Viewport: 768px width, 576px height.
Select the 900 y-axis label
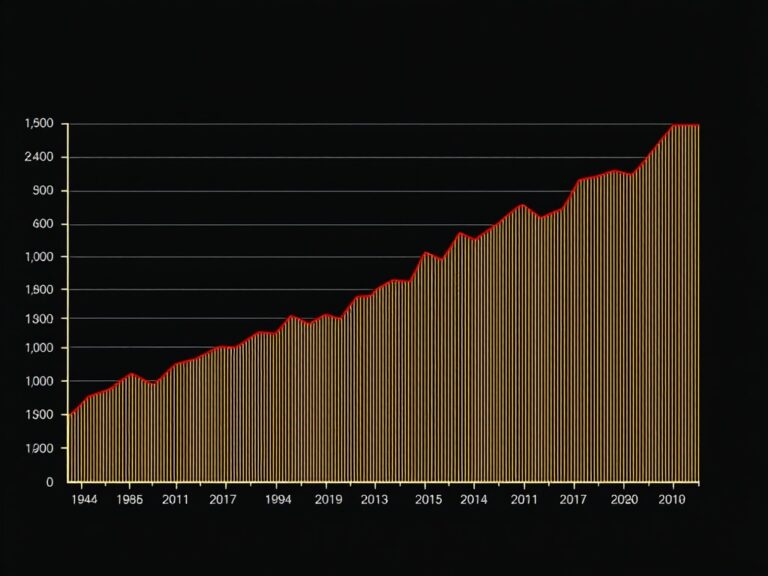[x=43, y=191]
